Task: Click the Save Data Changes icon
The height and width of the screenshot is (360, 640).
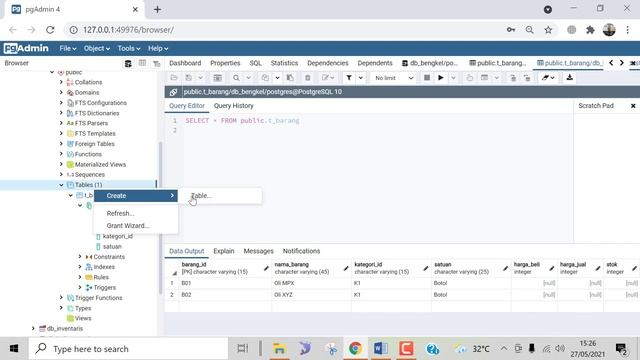Action: click(x=218, y=78)
